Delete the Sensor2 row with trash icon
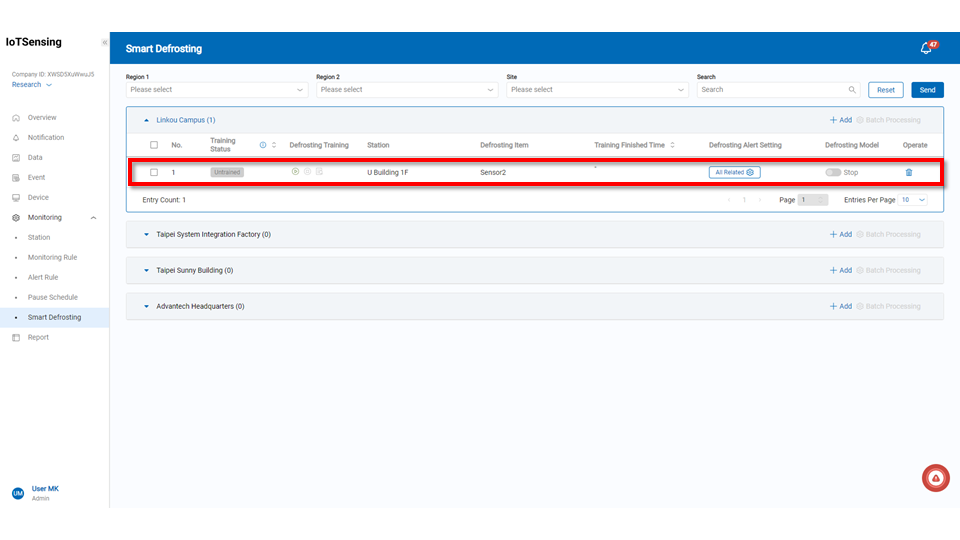 click(908, 172)
